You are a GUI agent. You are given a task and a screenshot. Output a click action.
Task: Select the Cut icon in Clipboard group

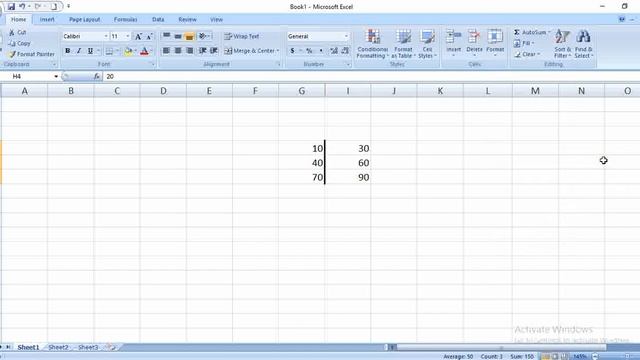(x=12, y=32)
